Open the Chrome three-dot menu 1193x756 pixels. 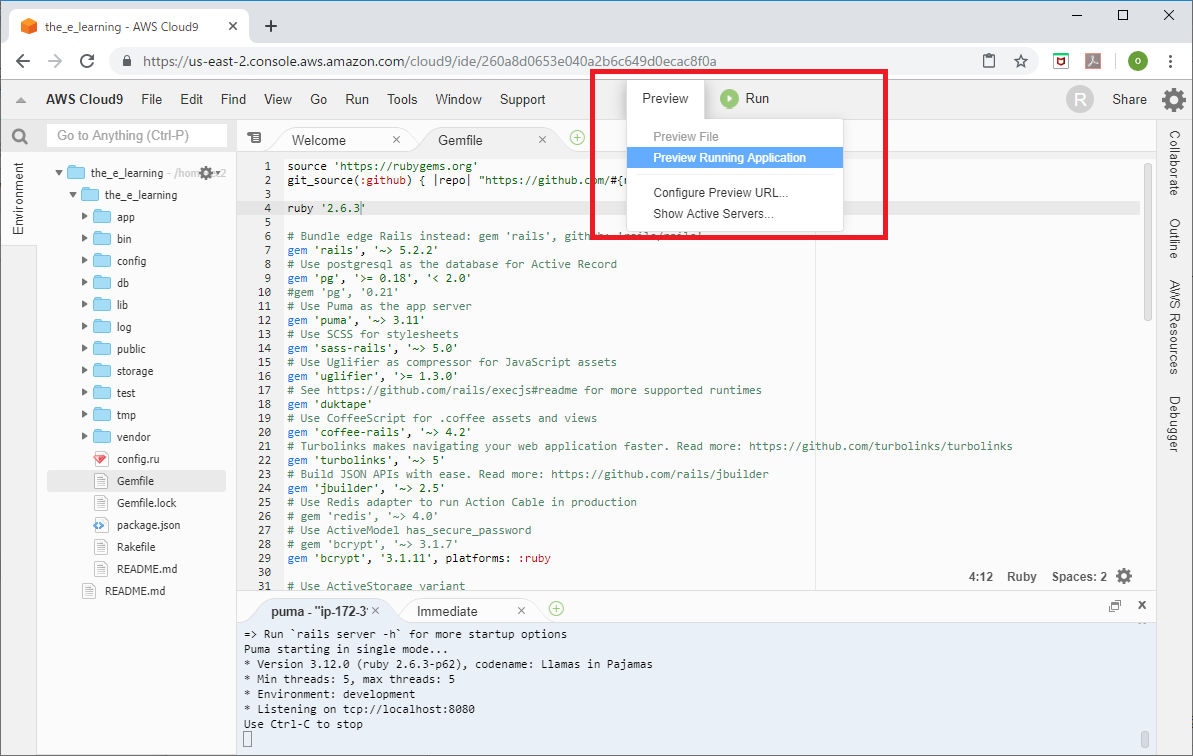click(x=1170, y=61)
